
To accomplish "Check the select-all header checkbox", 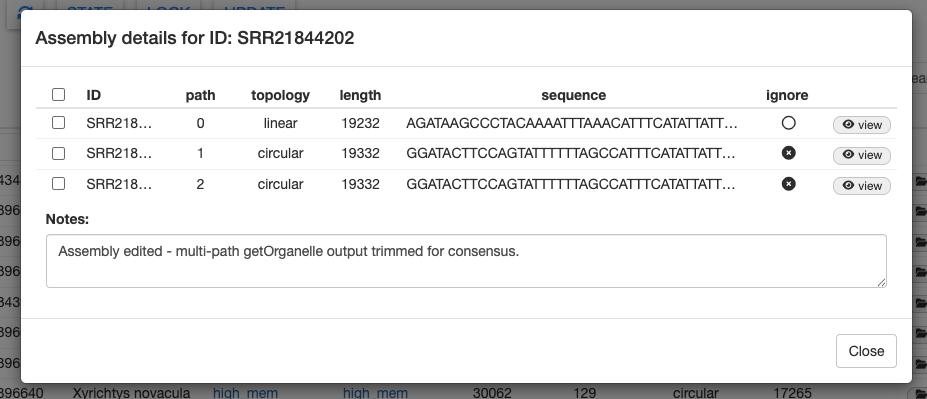I will pos(58,95).
